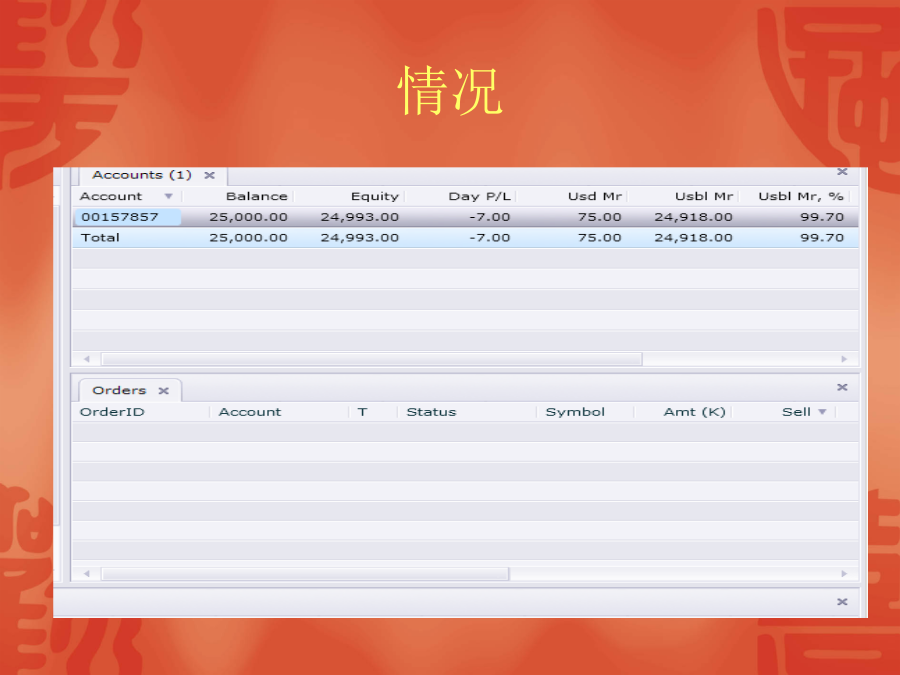Click Usbl Mr 24,918.00 in the Total row
Image resolution: width=900 pixels, height=675 pixels.
[x=693, y=238]
